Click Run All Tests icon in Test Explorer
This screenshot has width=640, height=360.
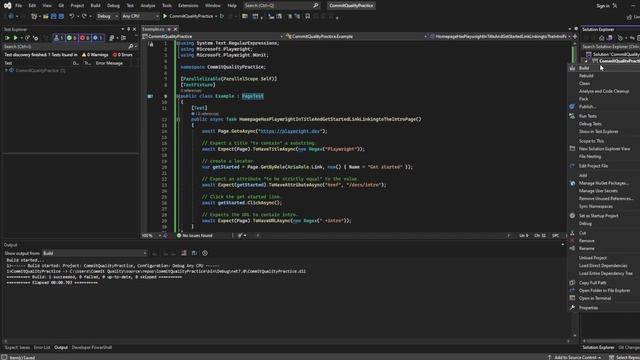click(x=7, y=38)
